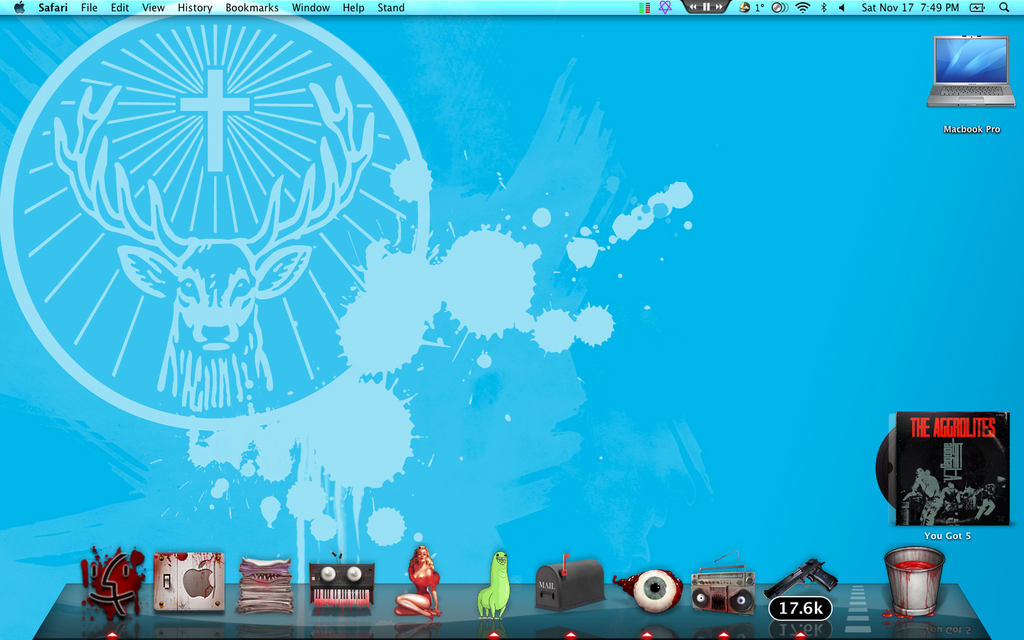Open the battery status menu

point(977,8)
